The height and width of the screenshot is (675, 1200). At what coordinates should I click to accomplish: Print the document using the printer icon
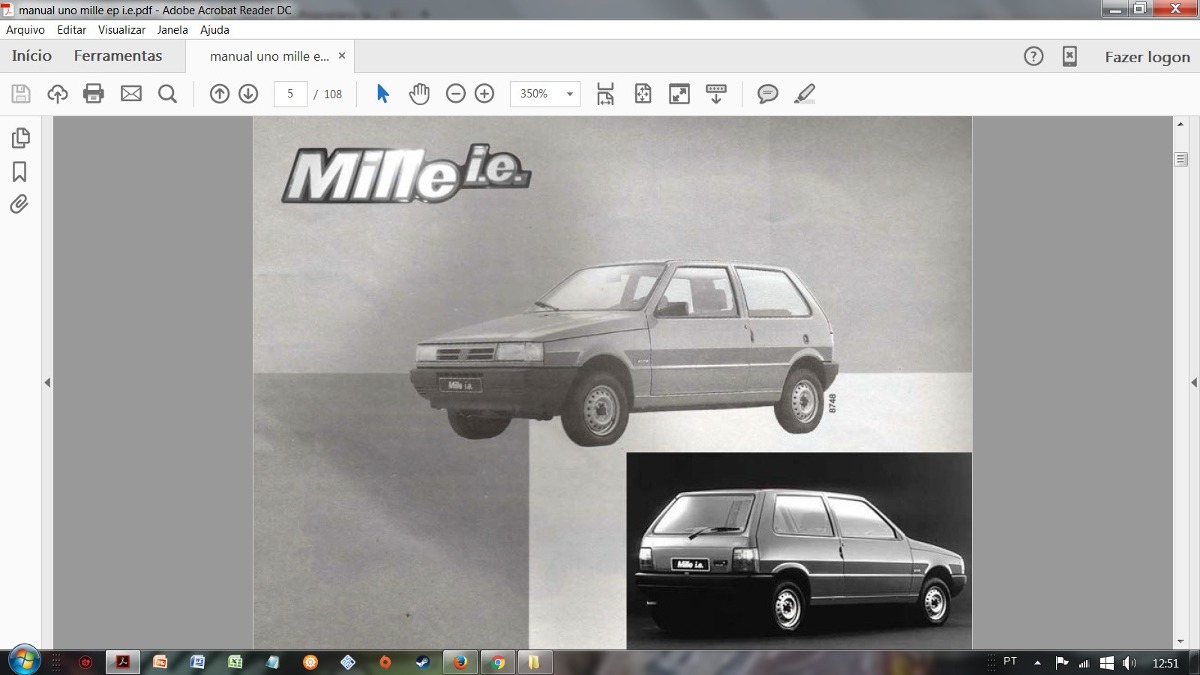[94, 94]
